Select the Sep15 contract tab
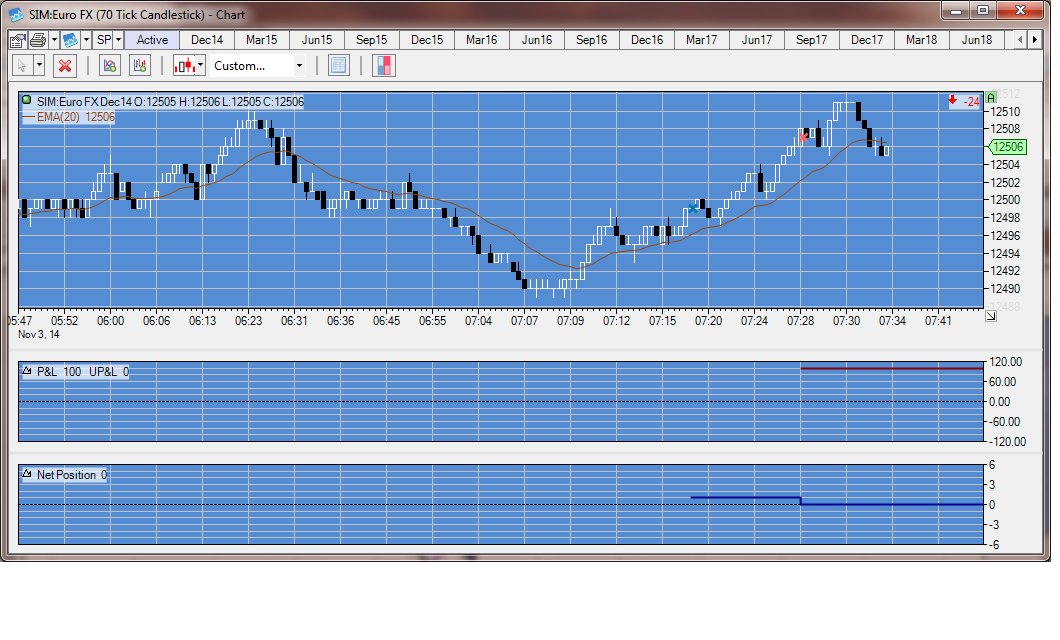 click(x=372, y=40)
